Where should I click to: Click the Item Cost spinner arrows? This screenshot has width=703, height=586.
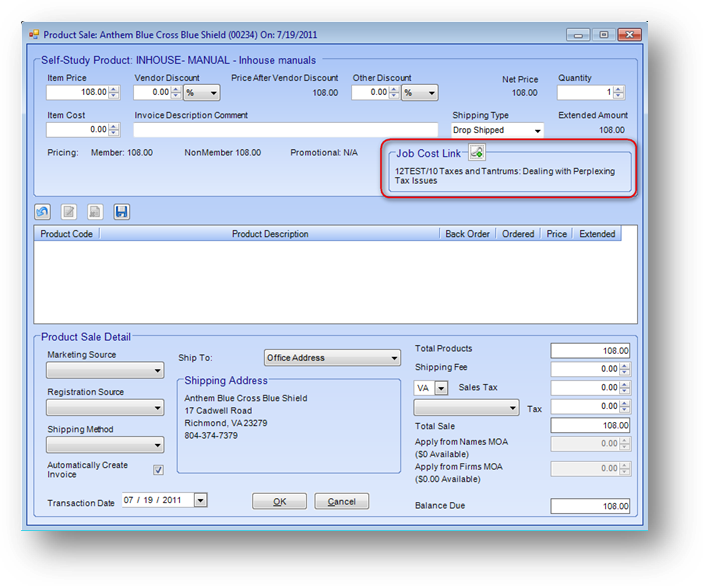click(x=114, y=130)
